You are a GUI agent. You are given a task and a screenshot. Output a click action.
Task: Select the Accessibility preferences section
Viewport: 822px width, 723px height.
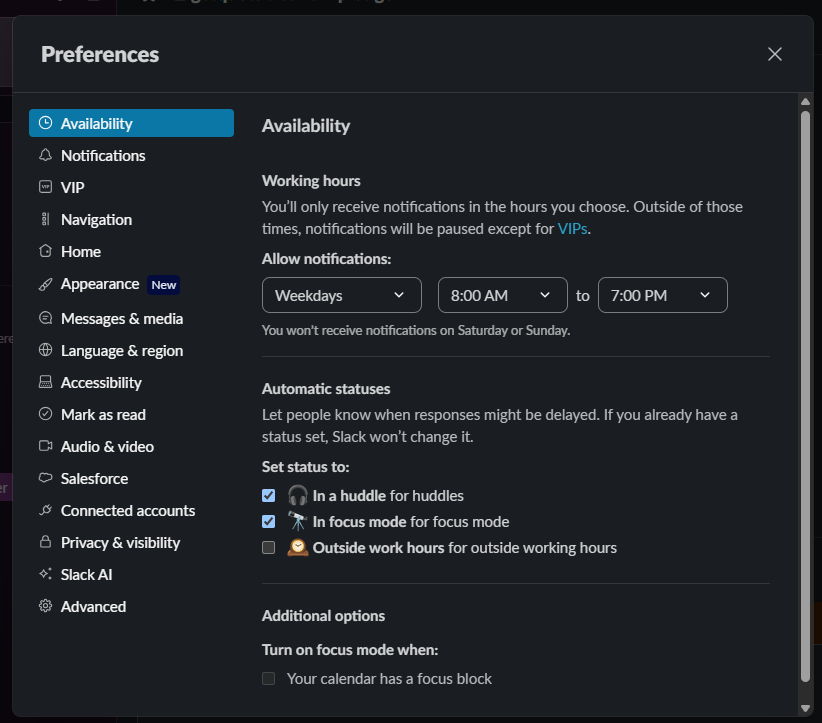(x=132, y=383)
